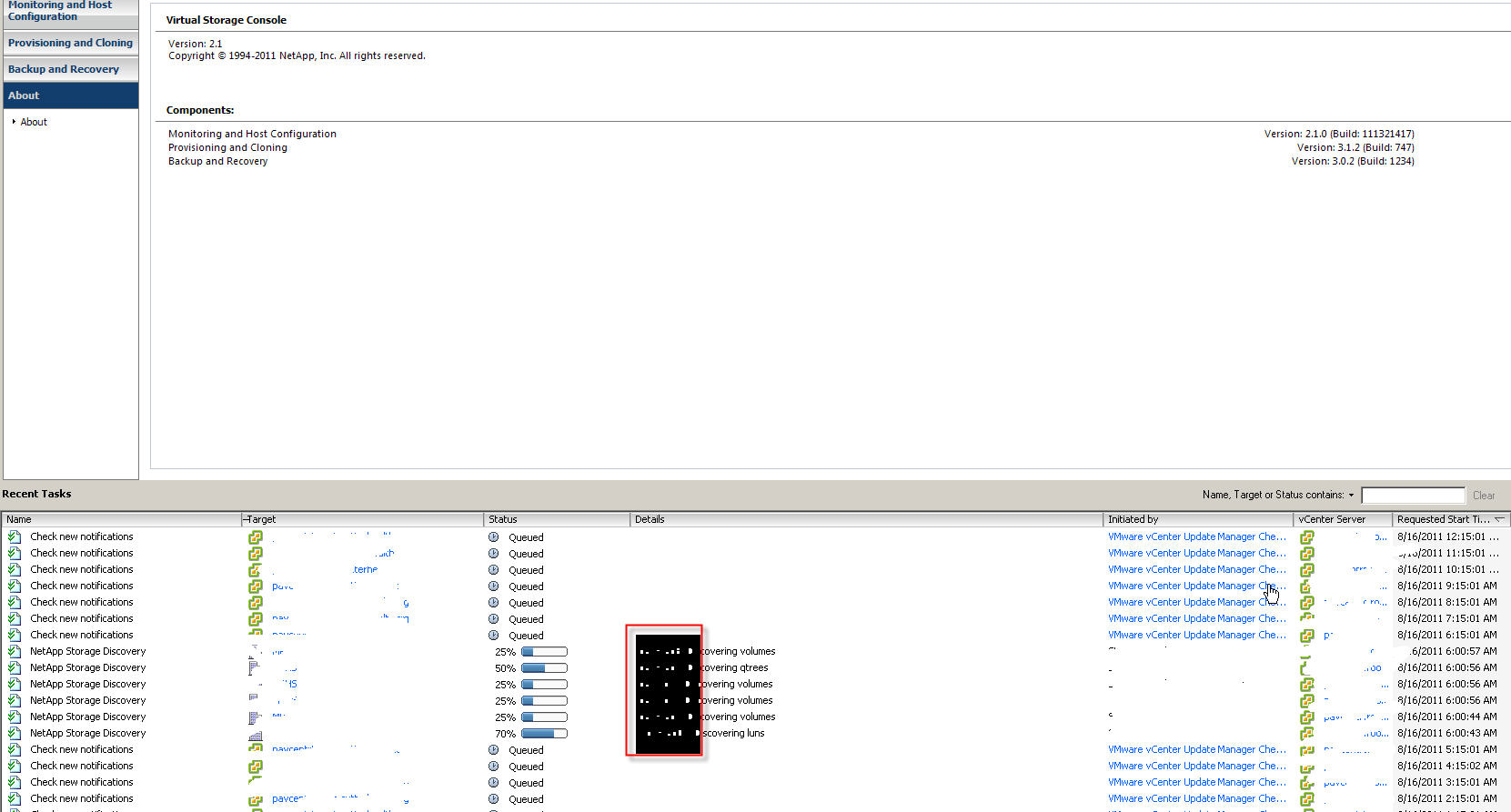The image size is (1511, 812).
Task: Click the Queued status icon in the 10:15:01 row
Action: 494,570
